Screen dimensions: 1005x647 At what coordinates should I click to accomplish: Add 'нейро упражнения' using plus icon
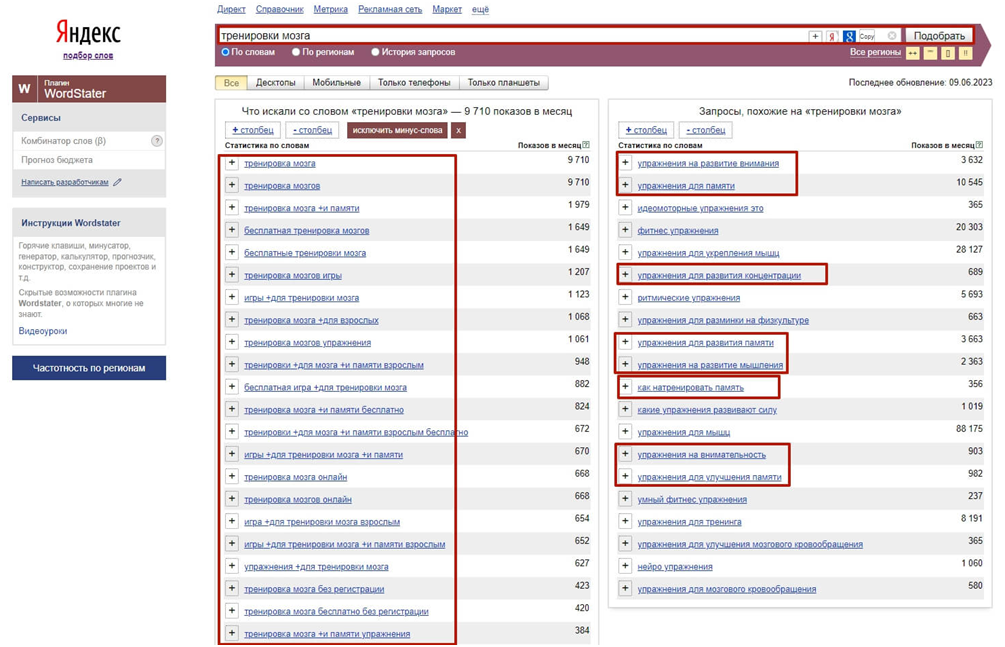[x=625, y=566]
